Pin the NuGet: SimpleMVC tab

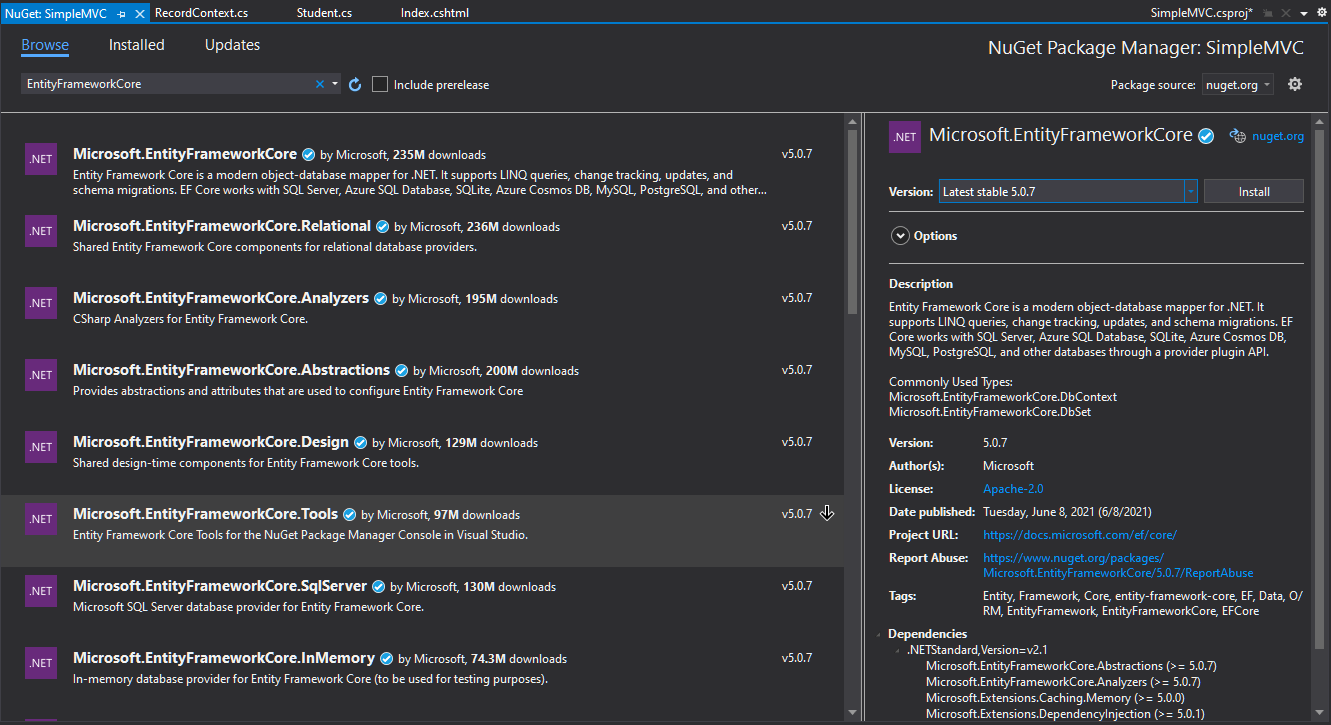point(122,14)
